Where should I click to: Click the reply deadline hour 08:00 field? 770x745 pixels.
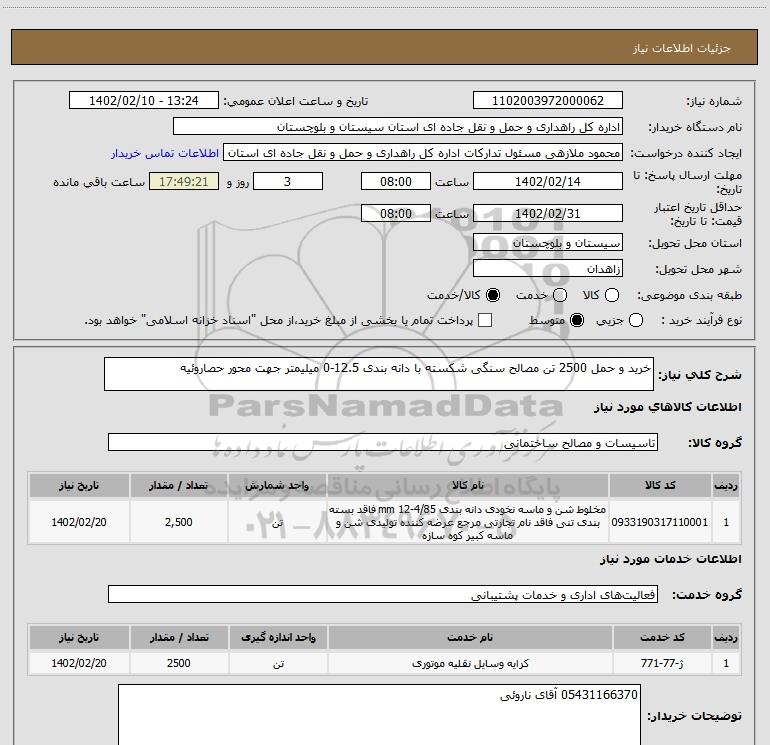point(396,181)
